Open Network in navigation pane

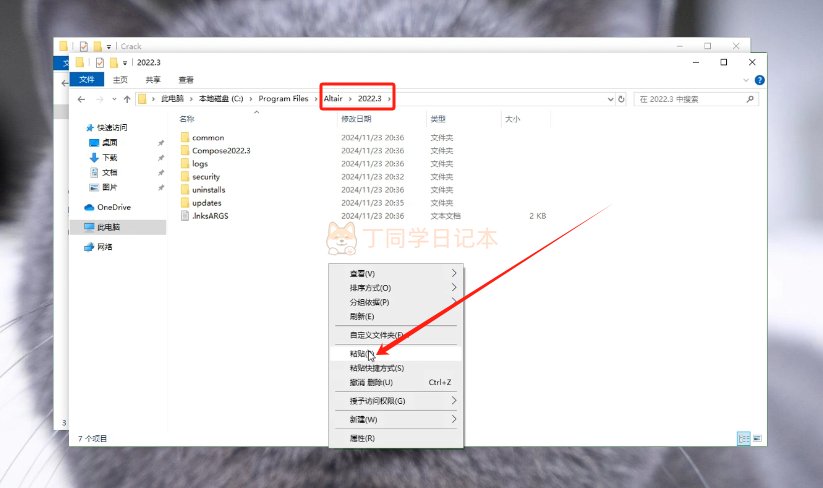(x=98, y=247)
